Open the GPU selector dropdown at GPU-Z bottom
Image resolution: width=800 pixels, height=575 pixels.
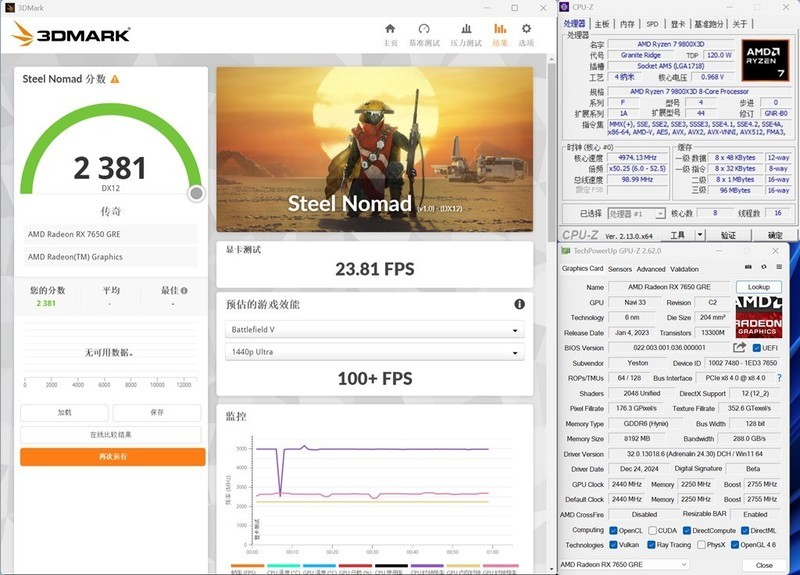click(624, 564)
